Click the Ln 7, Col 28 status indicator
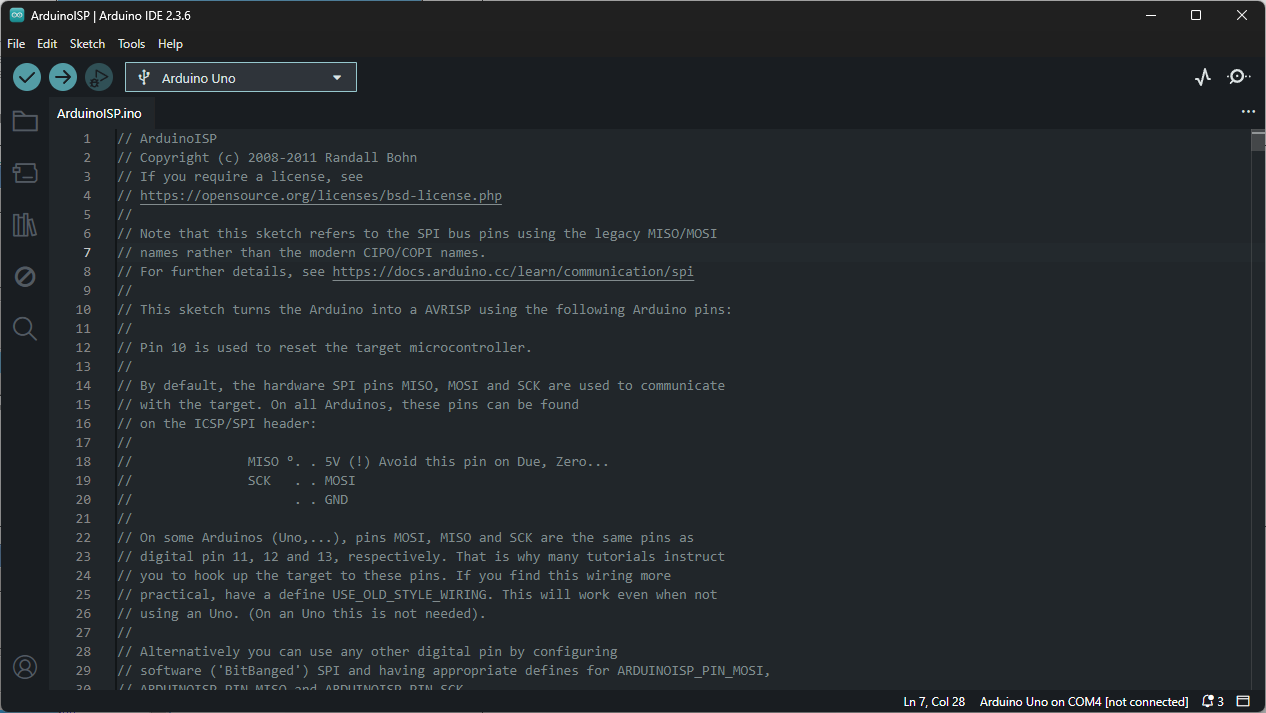This screenshot has width=1266, height=713. pos(933,701)
